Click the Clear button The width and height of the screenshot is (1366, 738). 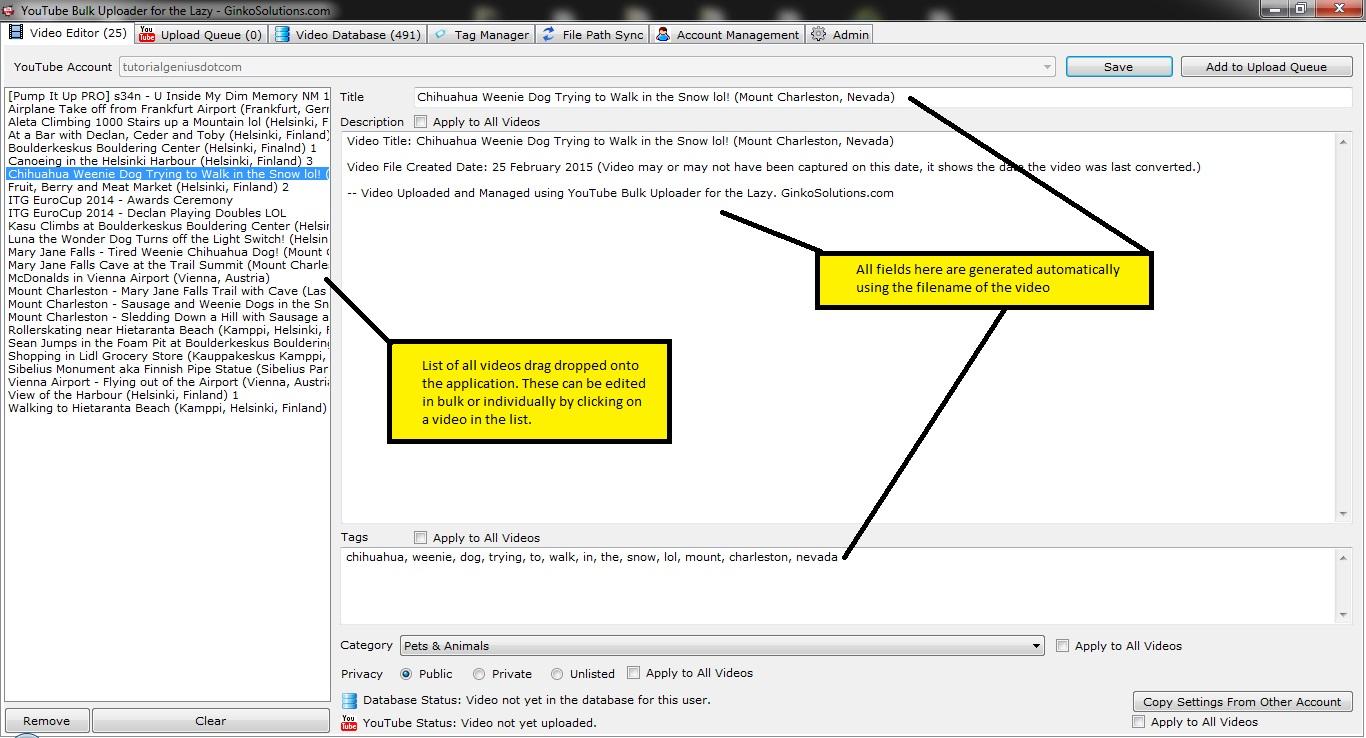210,721
